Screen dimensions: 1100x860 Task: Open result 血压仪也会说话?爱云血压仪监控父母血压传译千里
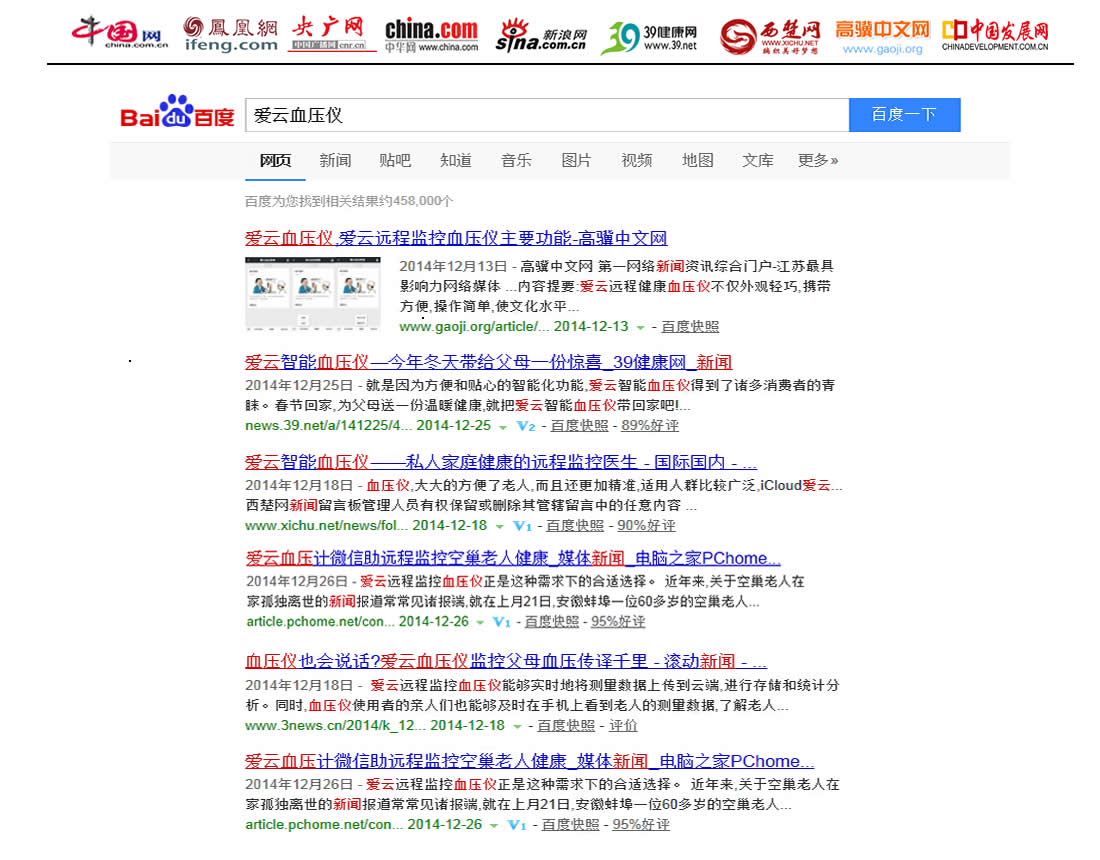click(x=506, y=661)
